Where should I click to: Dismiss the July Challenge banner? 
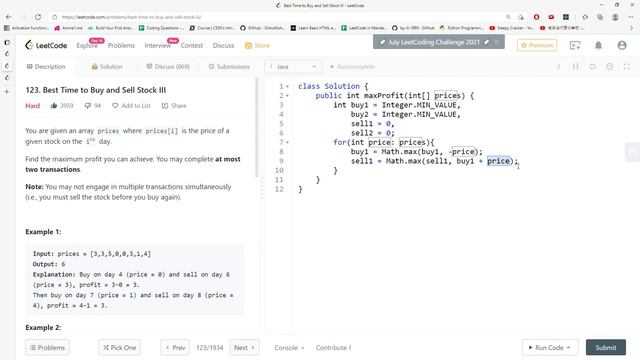(497, 42)
